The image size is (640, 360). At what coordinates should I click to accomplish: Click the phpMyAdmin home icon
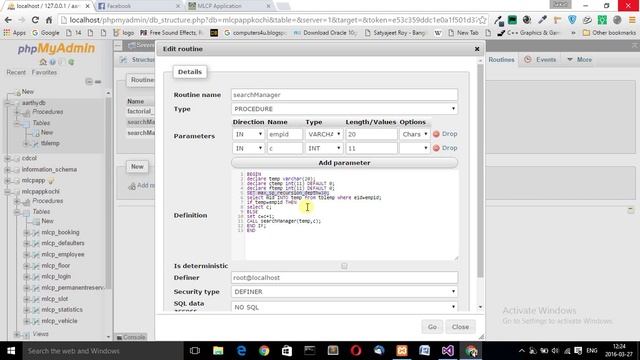coord(43,62)
